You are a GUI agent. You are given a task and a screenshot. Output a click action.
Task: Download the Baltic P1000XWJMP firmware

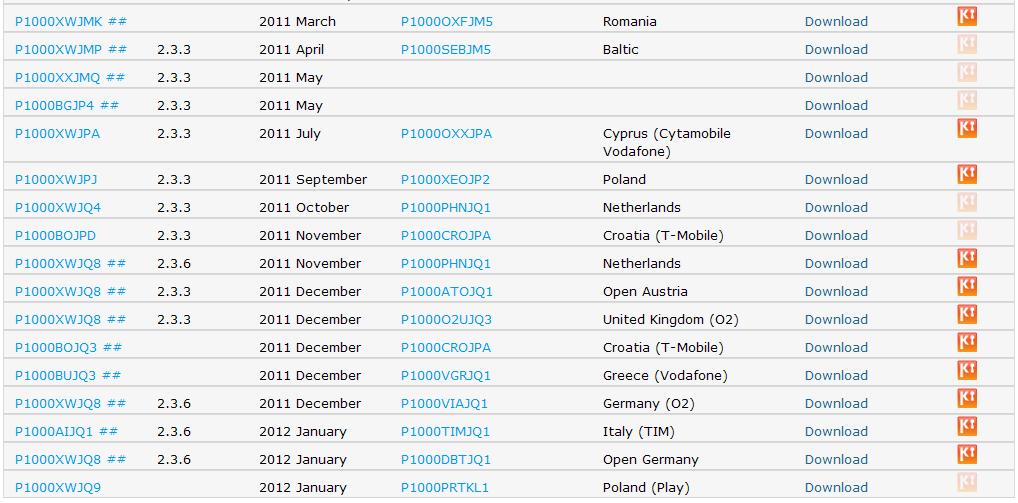click(x=836, y=49)
